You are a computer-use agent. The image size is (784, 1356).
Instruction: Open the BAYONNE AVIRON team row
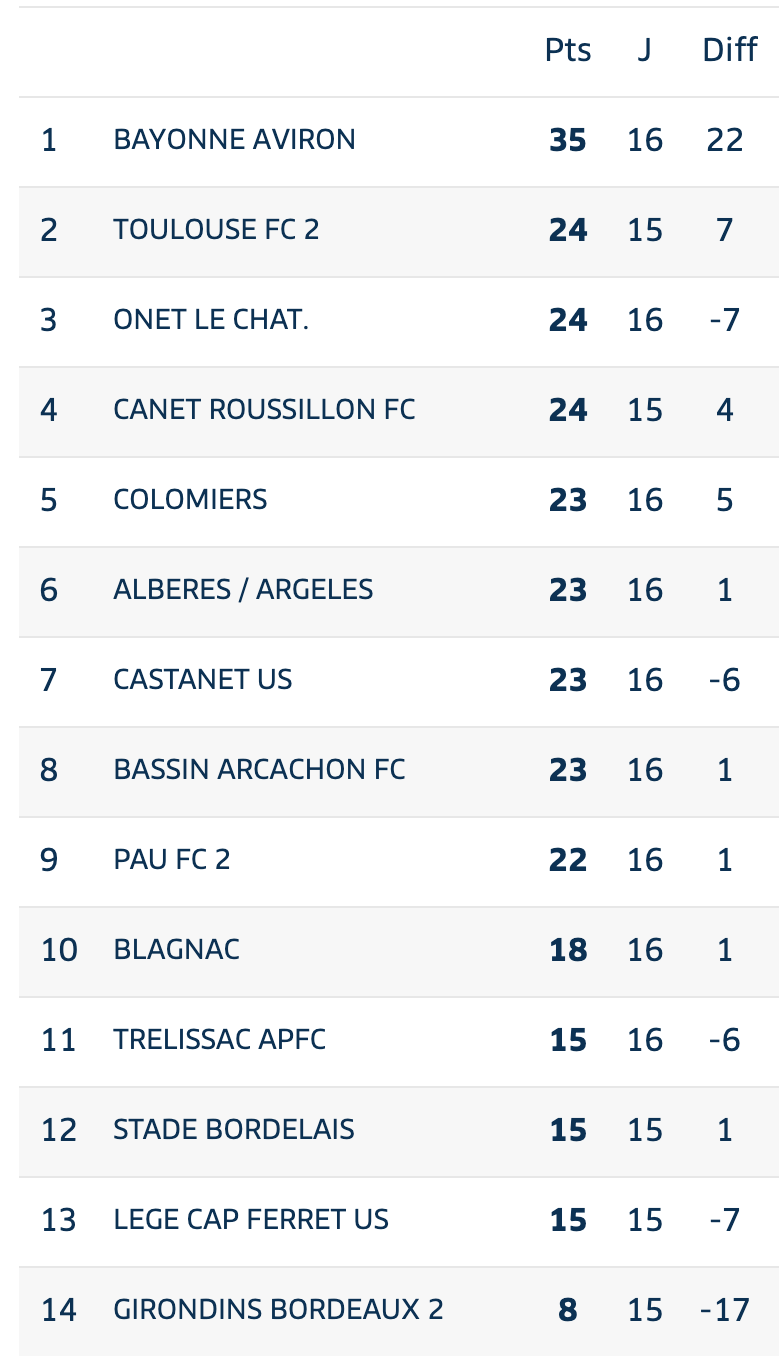pyautogui.click(x=399, y=142)
